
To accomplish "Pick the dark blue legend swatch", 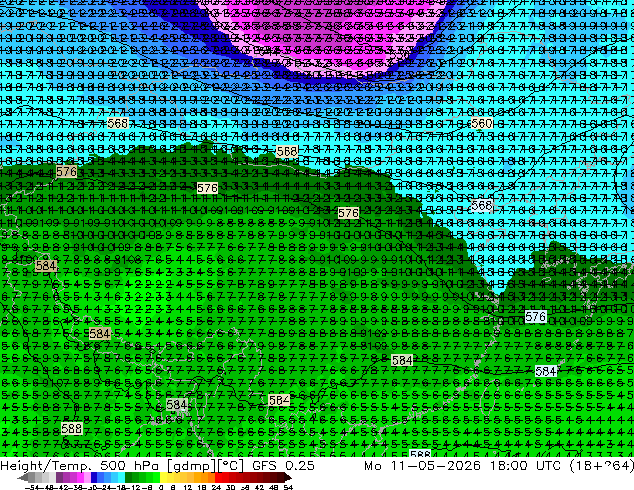I will point(94,477).
